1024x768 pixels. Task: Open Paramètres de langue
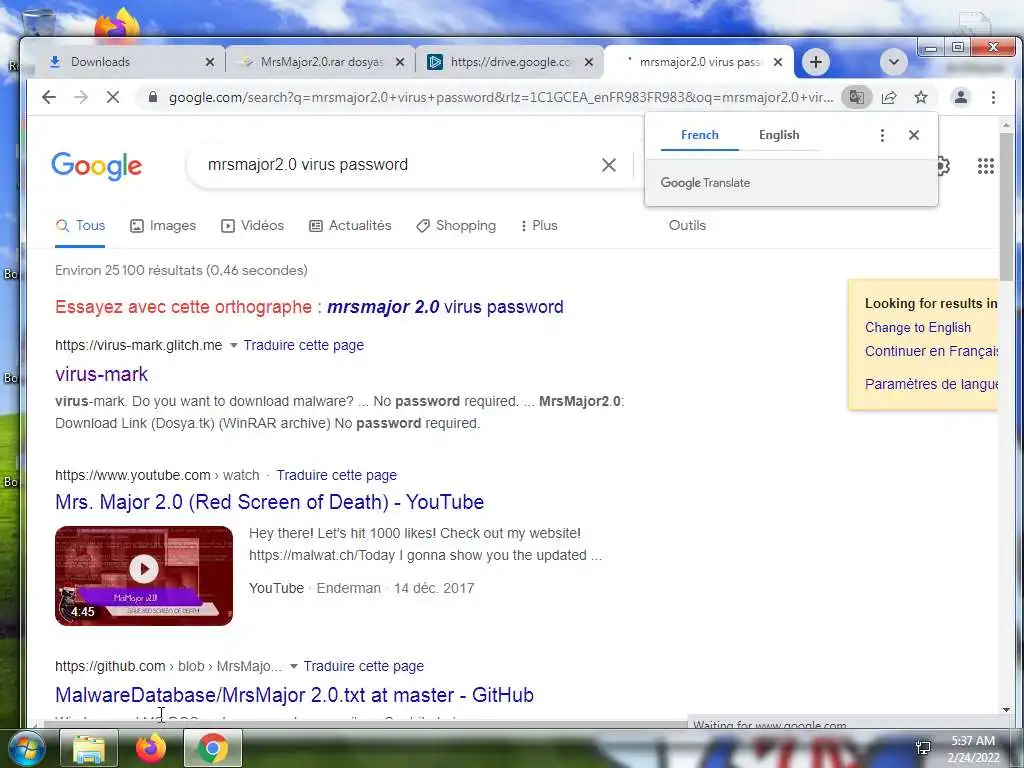931,384
